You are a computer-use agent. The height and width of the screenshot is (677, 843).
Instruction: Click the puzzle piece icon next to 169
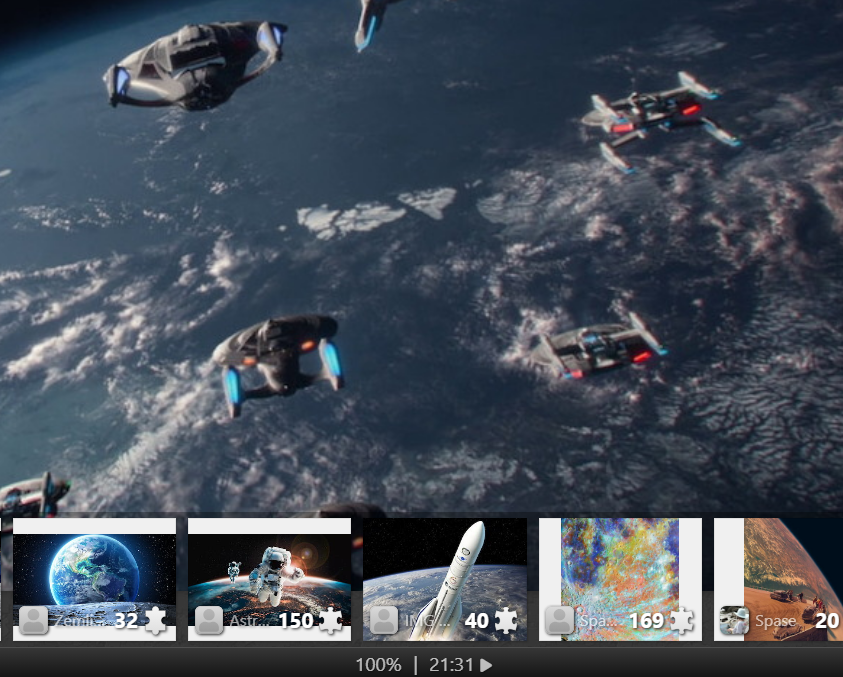click(681, 621)
